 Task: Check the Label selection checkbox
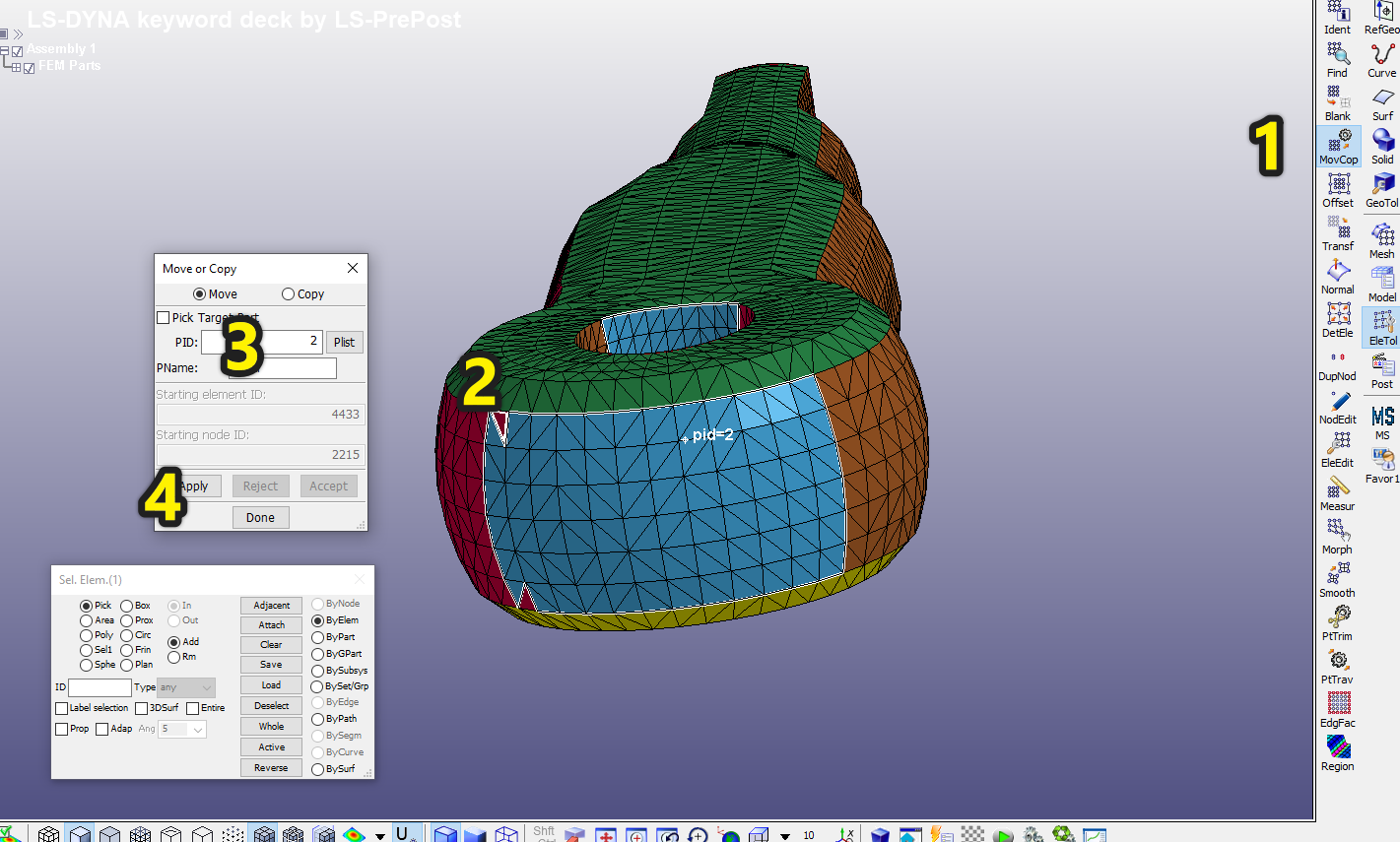[x=62, y=708]
